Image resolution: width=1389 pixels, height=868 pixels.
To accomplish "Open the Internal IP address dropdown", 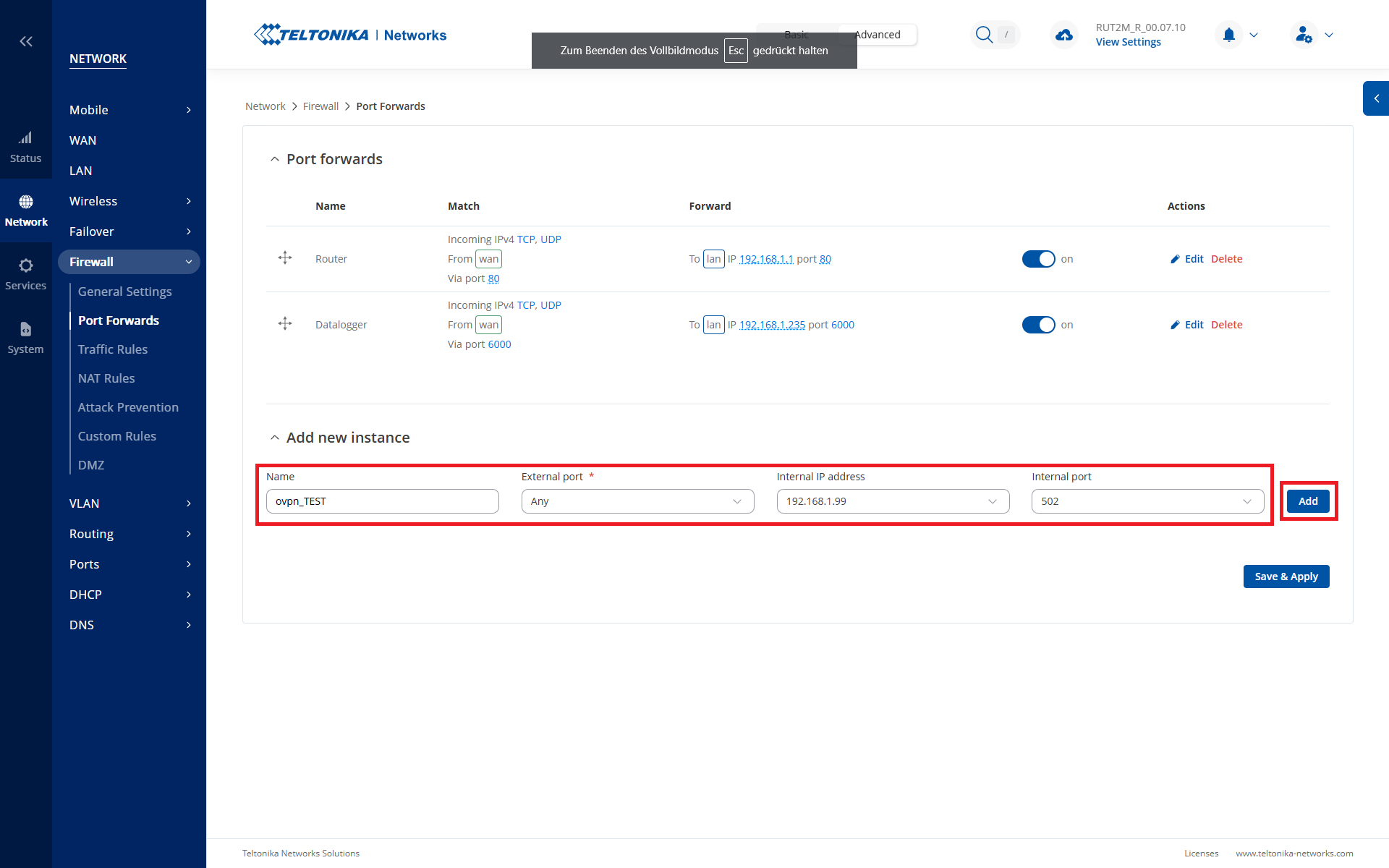I will point(892,501).
